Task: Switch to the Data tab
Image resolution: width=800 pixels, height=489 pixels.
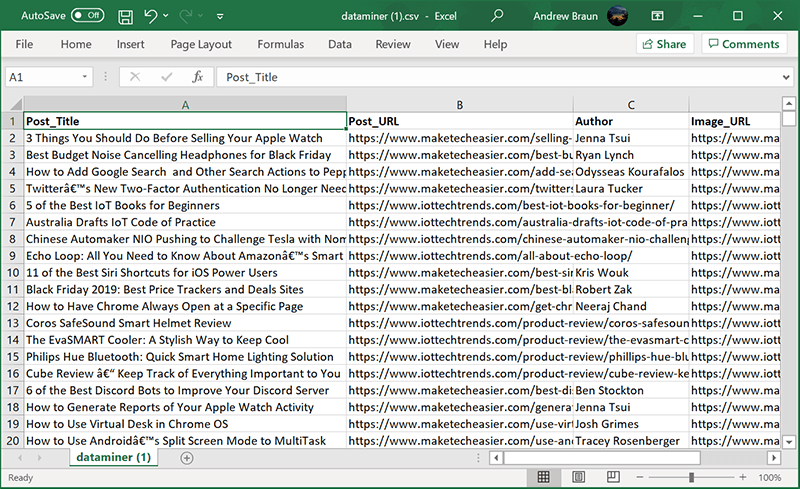Action: coord(340,44)
